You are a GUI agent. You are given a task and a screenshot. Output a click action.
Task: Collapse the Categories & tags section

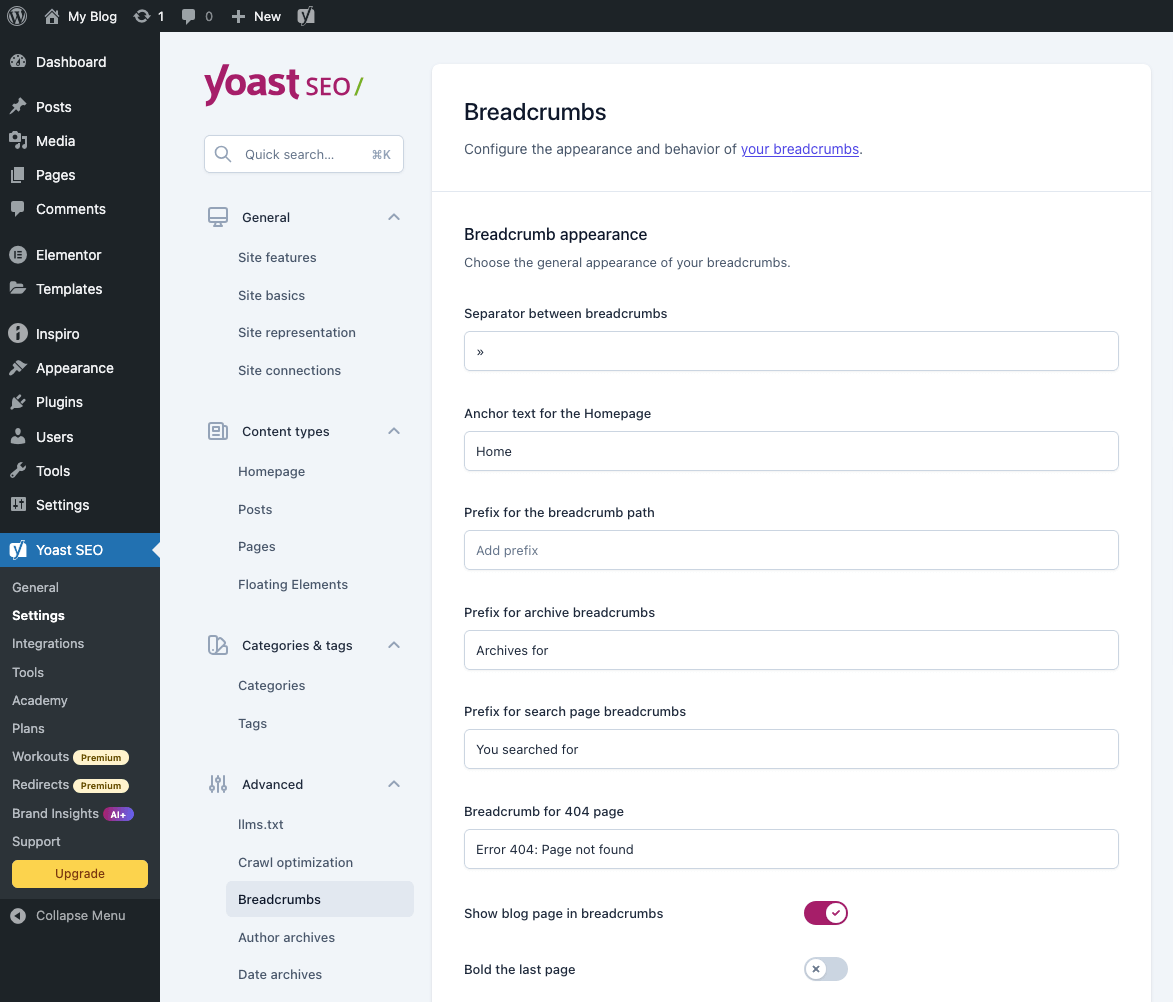click(393, 645)
